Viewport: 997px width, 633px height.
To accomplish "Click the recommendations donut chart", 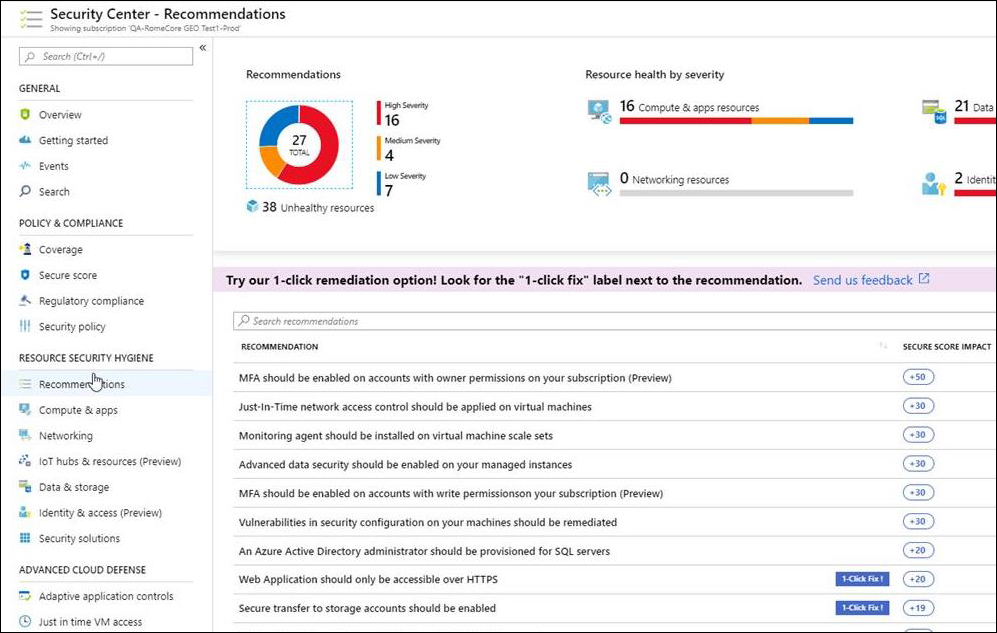I will click(x=299, y=145).
